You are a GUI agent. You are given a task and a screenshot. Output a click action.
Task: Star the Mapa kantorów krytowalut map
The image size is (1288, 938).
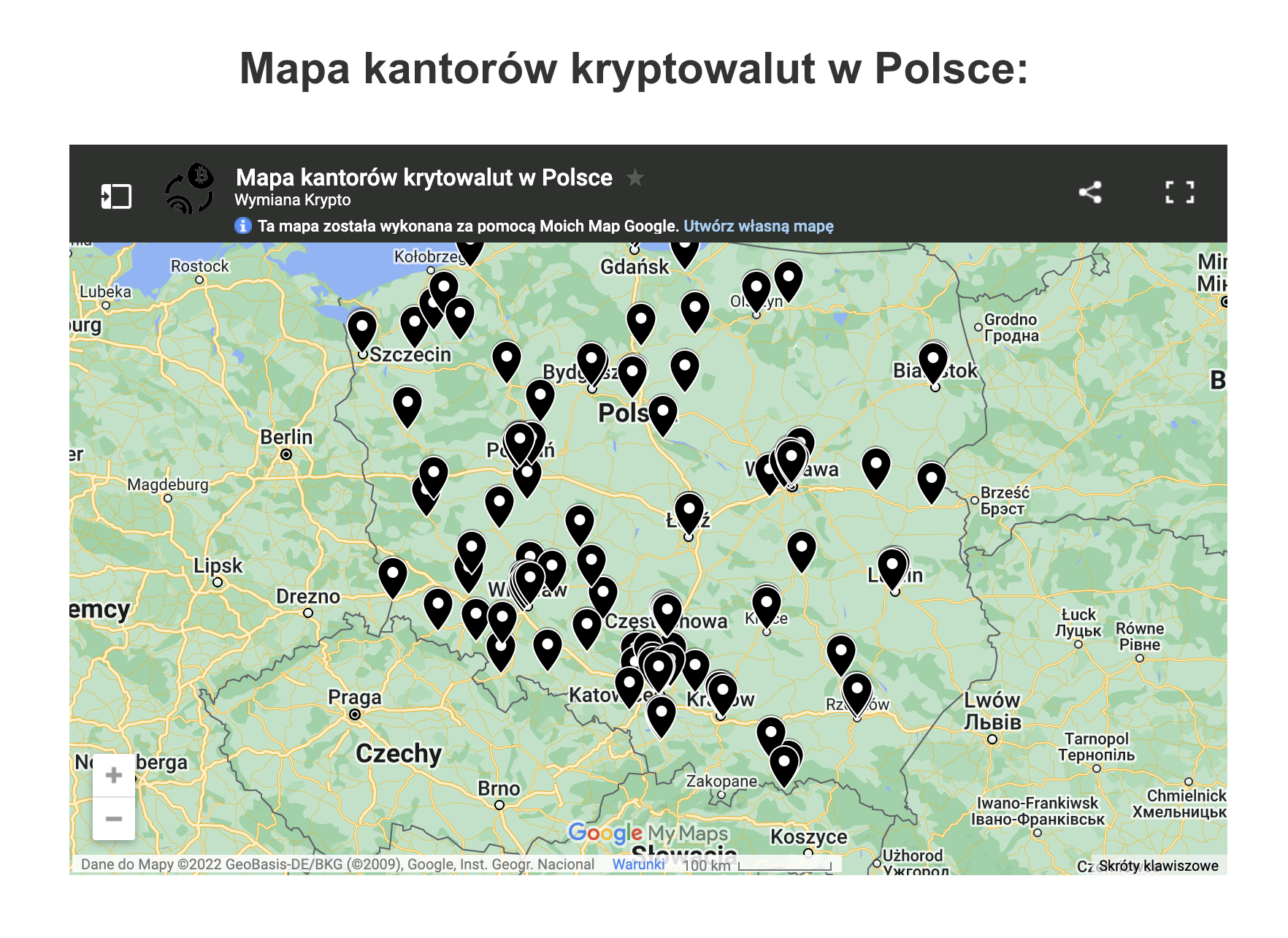tap(635, 178)
